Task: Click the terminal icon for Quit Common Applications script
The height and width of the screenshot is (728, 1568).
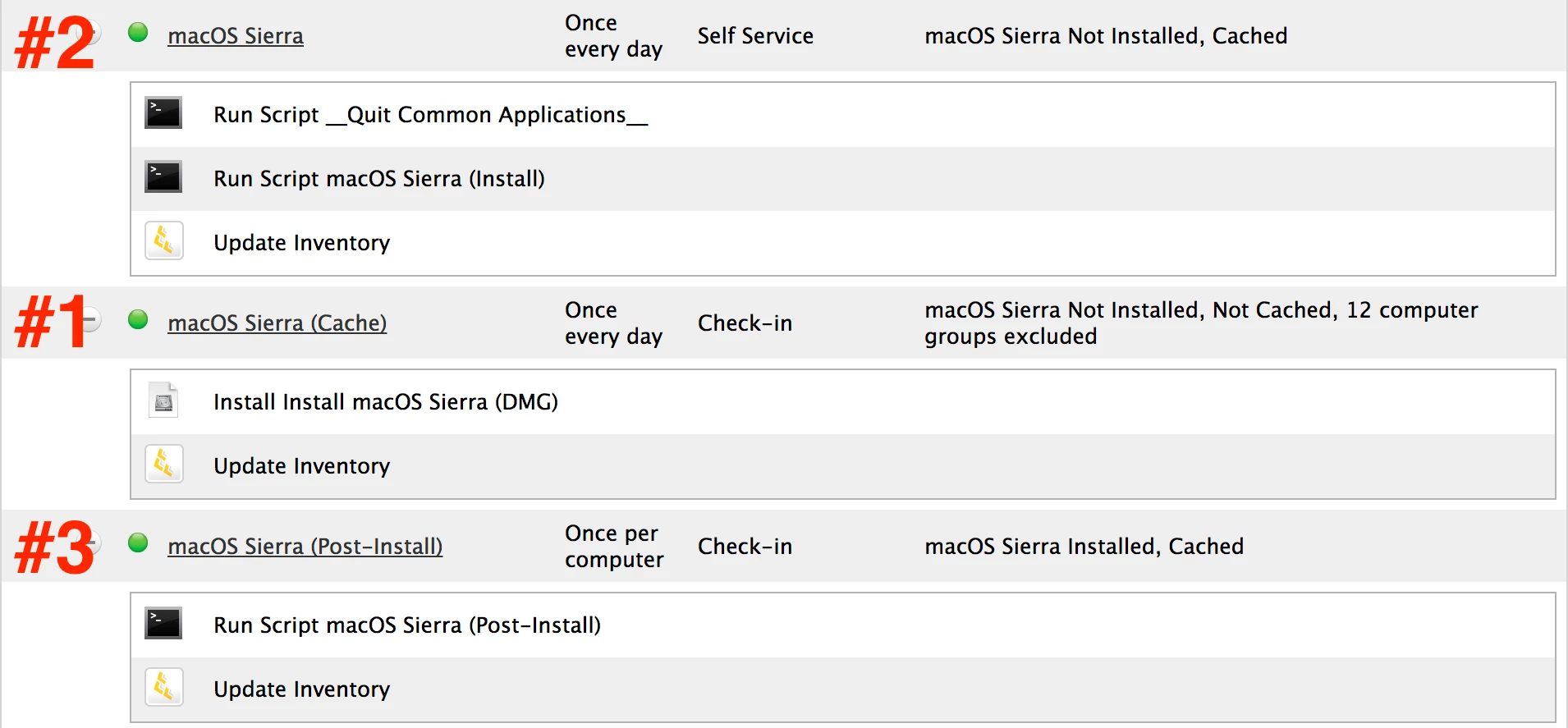Action: 163,113
